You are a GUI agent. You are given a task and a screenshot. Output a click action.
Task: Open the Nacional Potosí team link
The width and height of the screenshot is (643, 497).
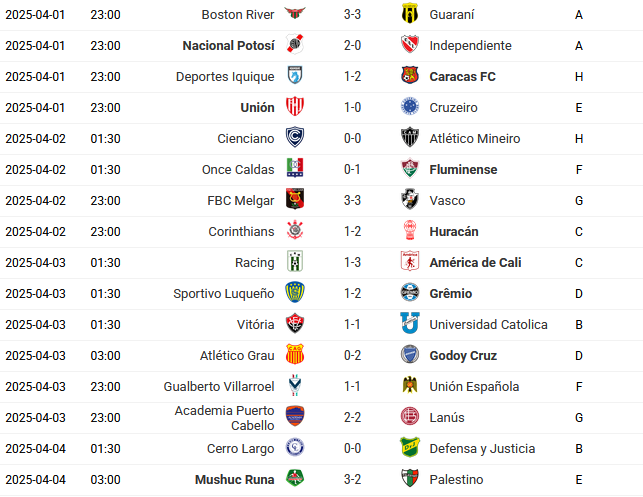[x=228, y=46]
